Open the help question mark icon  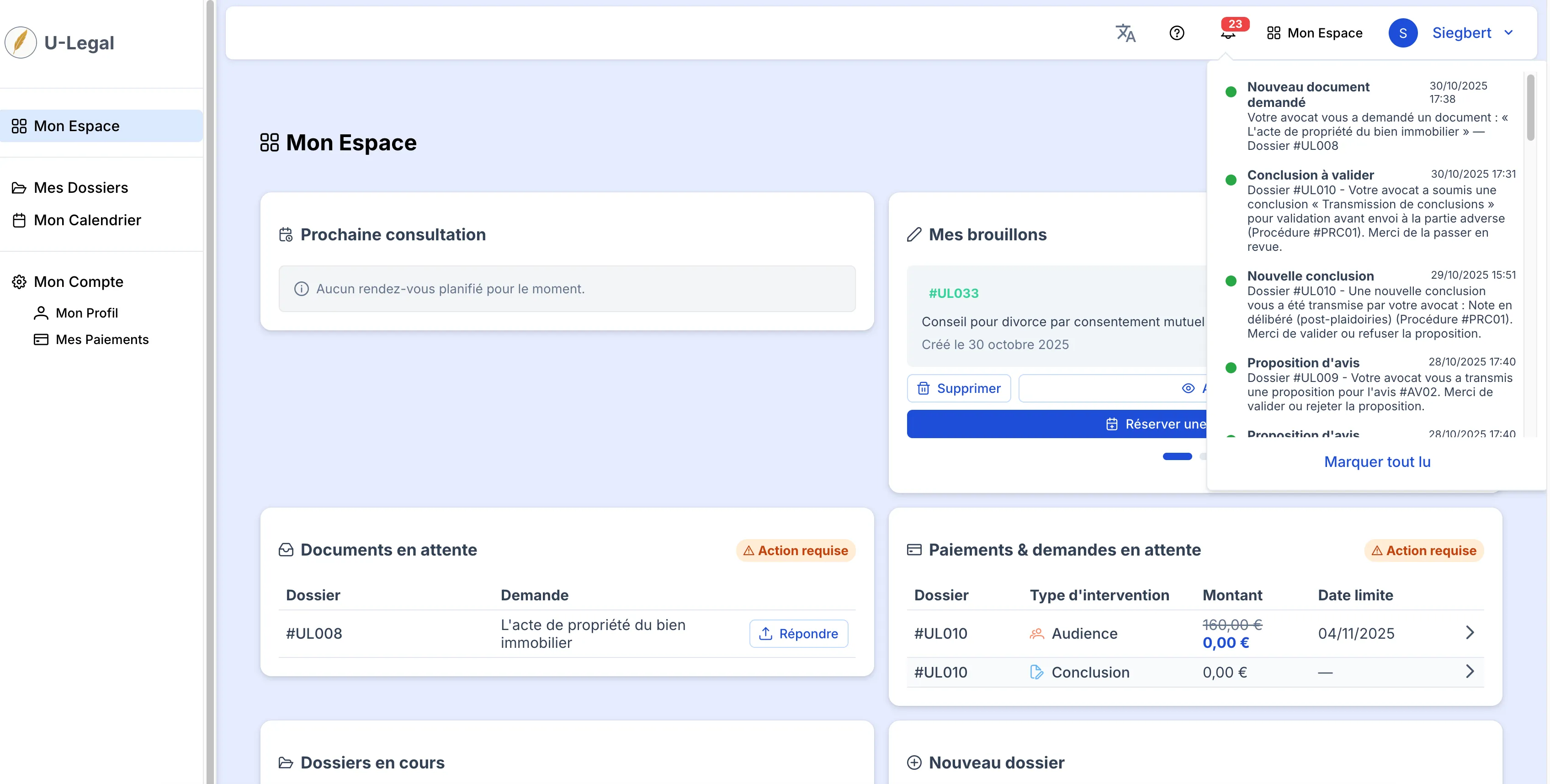(1176, 33)
